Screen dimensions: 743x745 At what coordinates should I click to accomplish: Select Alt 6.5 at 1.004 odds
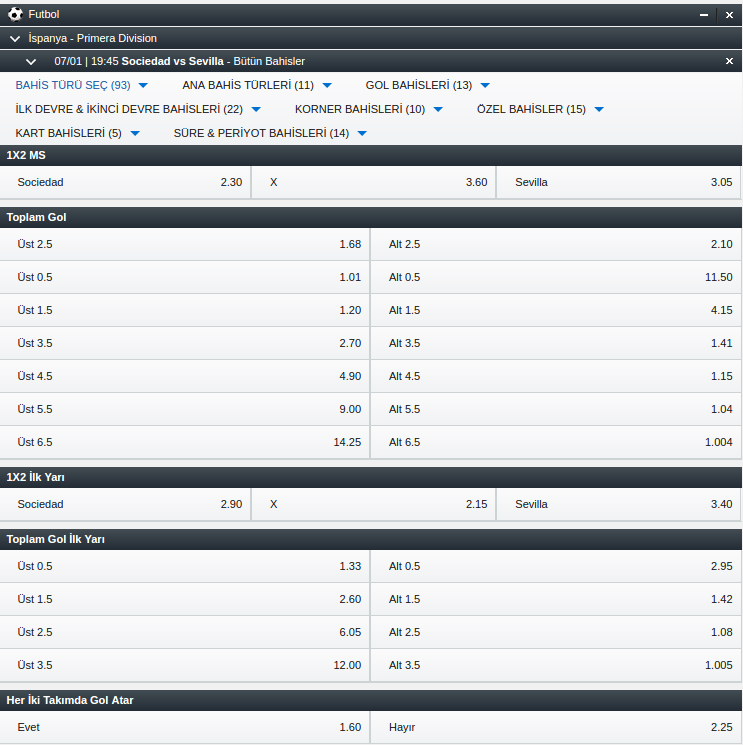[x=556, y=442]
